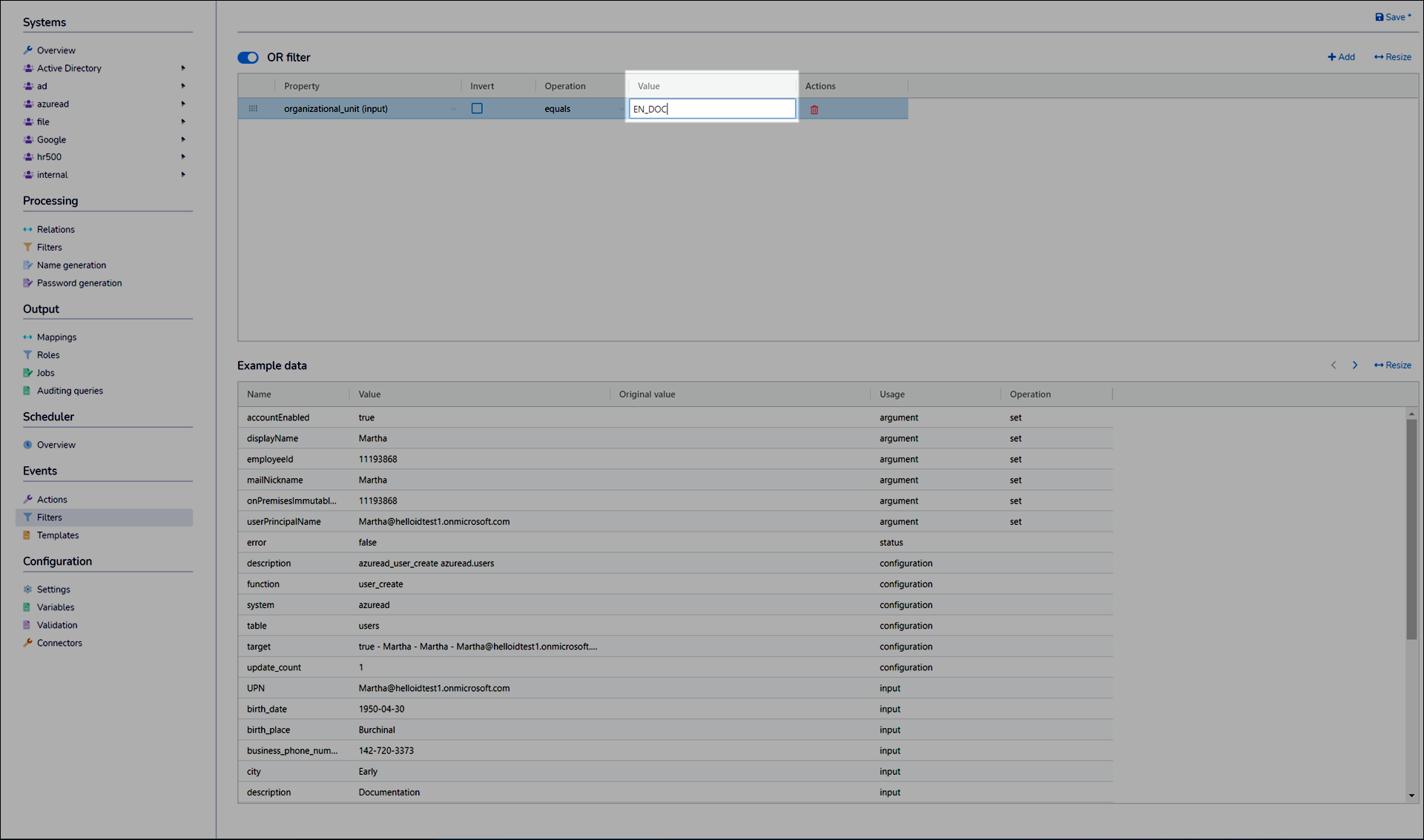The width and height of the screenshot is (1424, 840).
Task: Click the Settings gear icon in Configuration
Action: pyautogui.click(x=27, y=589)
